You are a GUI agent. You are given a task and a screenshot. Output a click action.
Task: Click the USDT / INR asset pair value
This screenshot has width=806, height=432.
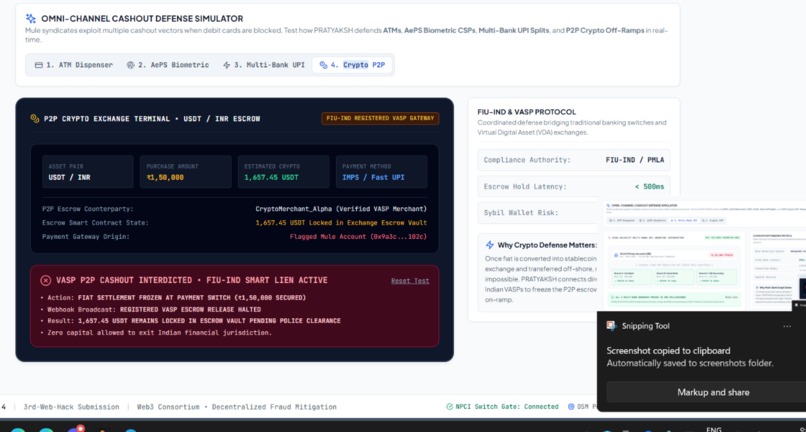67,177
